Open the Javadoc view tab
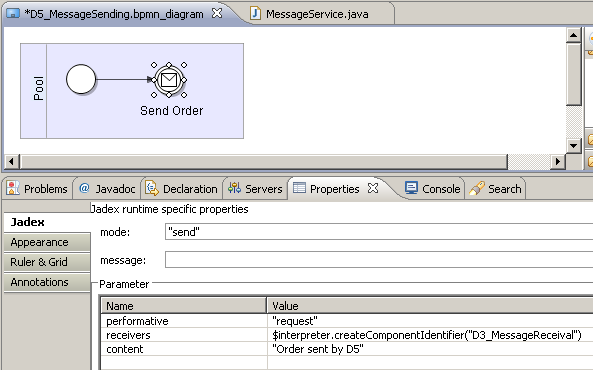593x370 pixels. pyautogui.click(x=107, y=188)
